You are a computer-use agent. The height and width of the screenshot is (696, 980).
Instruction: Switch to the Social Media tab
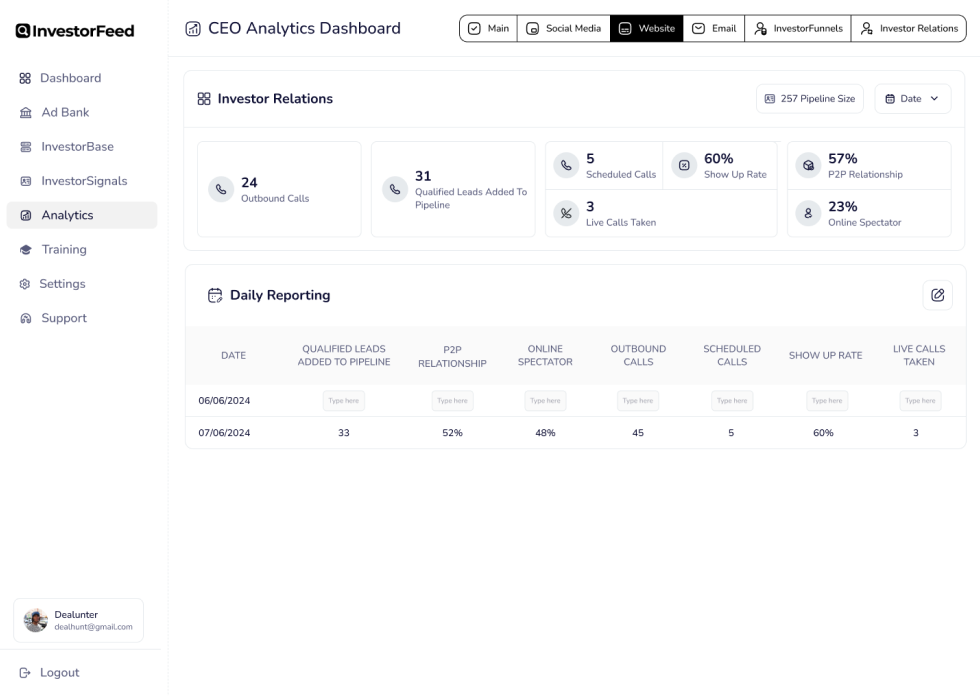click(563, 29)
